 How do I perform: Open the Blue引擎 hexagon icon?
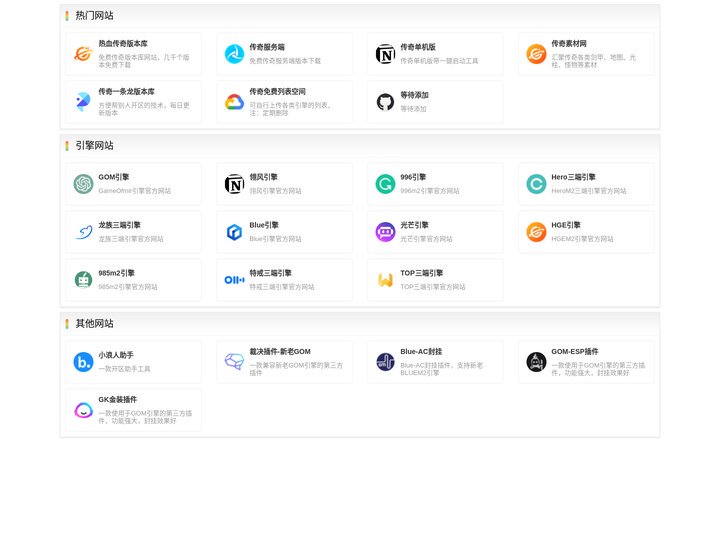pyautogui.click(x=234, y=232)
